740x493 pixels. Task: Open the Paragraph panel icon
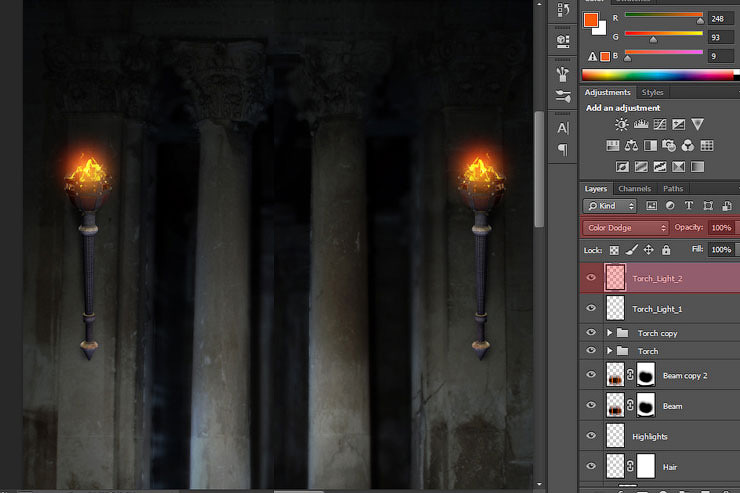563,150
